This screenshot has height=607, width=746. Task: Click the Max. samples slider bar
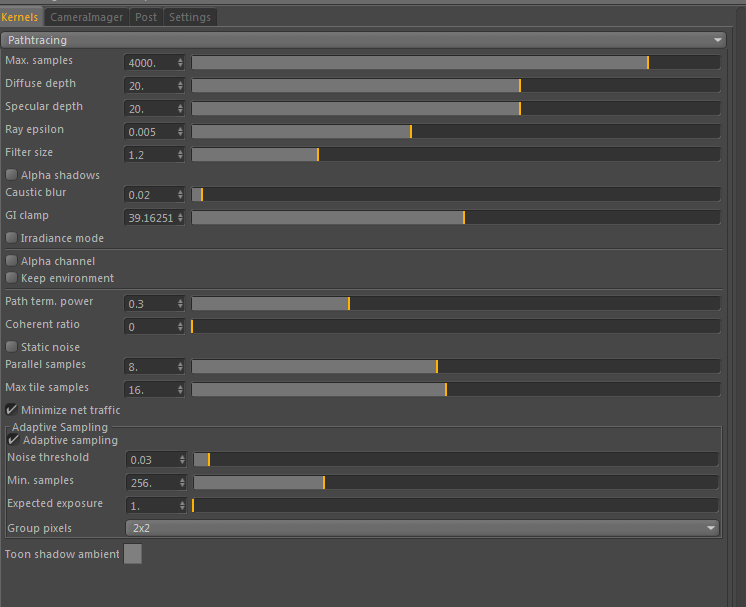[x=456, y=62]
